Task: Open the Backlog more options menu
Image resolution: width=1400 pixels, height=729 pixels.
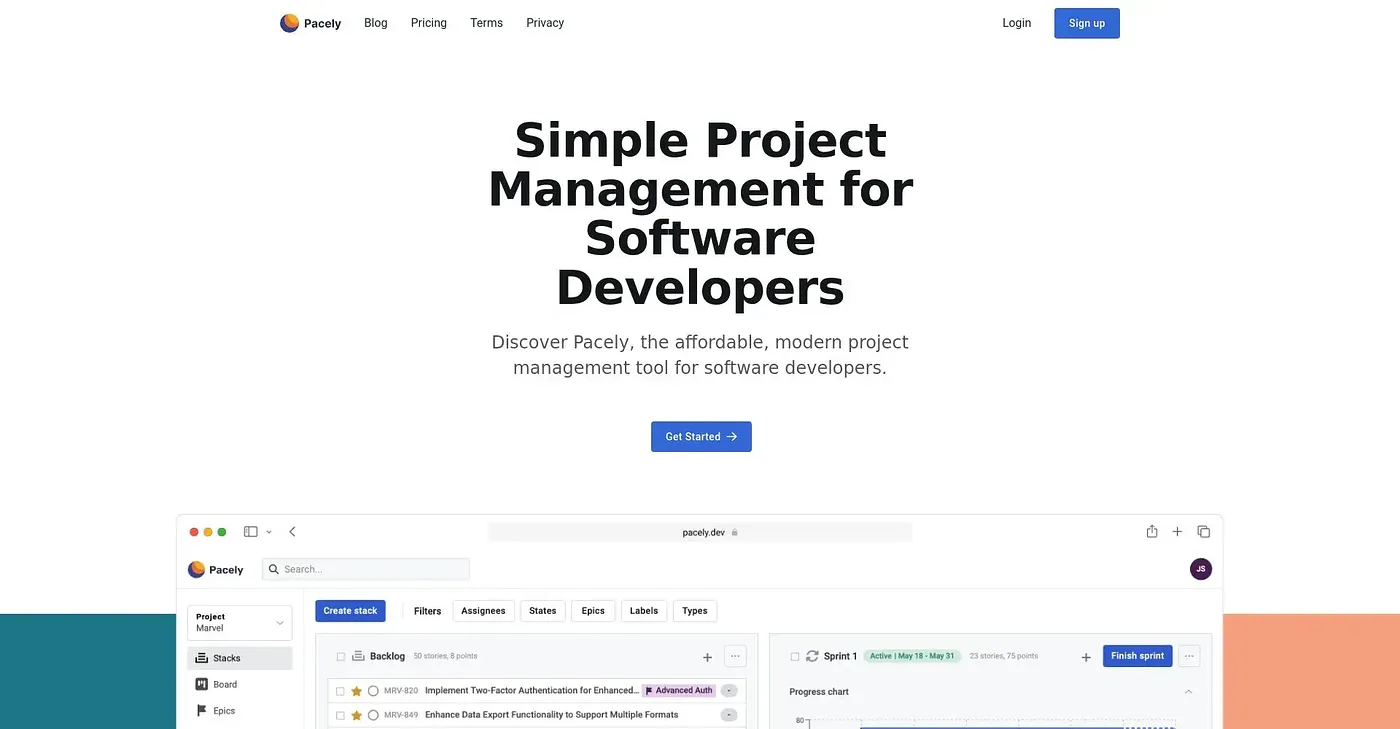Action: pyautogui.click(x=736, y=657)
